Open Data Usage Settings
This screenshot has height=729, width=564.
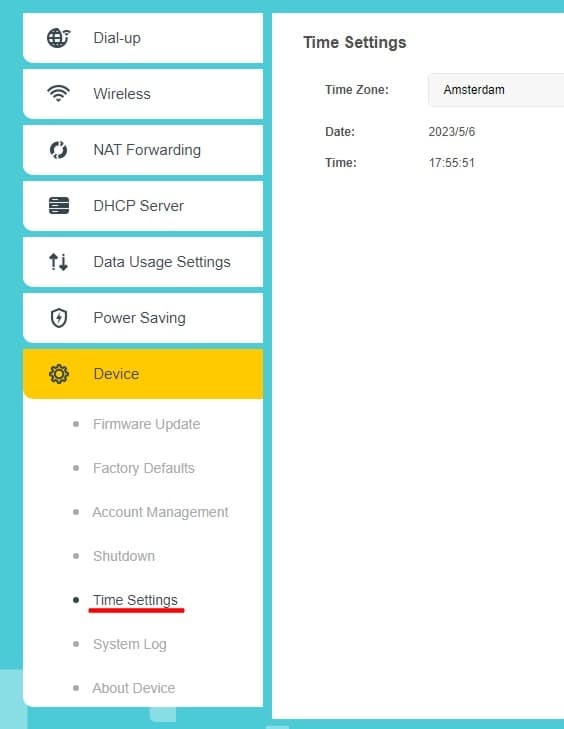point(143,262)
